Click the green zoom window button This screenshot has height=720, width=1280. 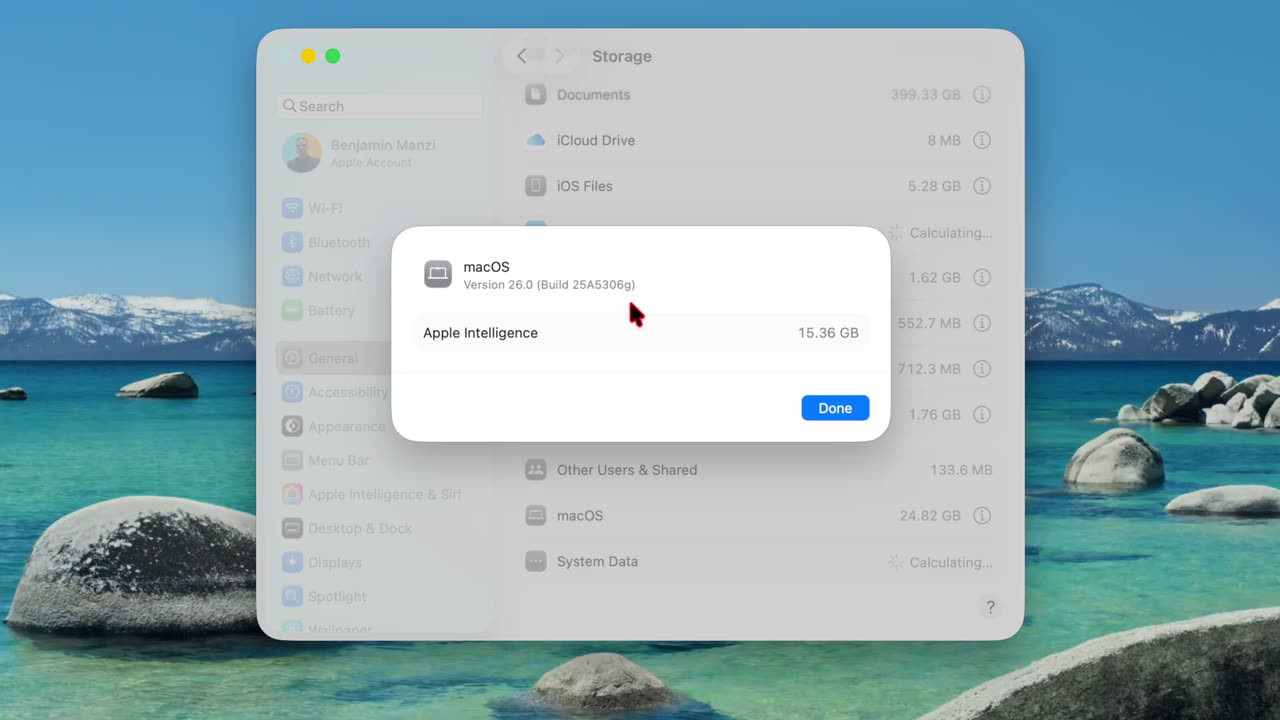pyautogui.click(x=333, y=56)
